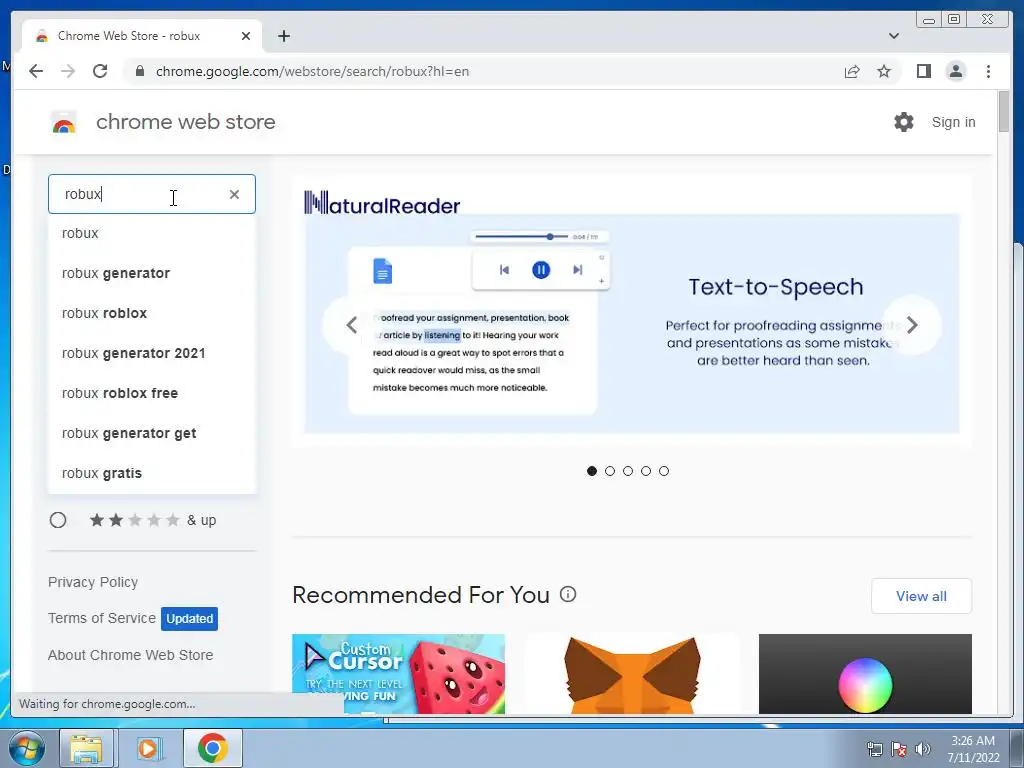Click the NaturalReader banner

click(x=632, y=310)
